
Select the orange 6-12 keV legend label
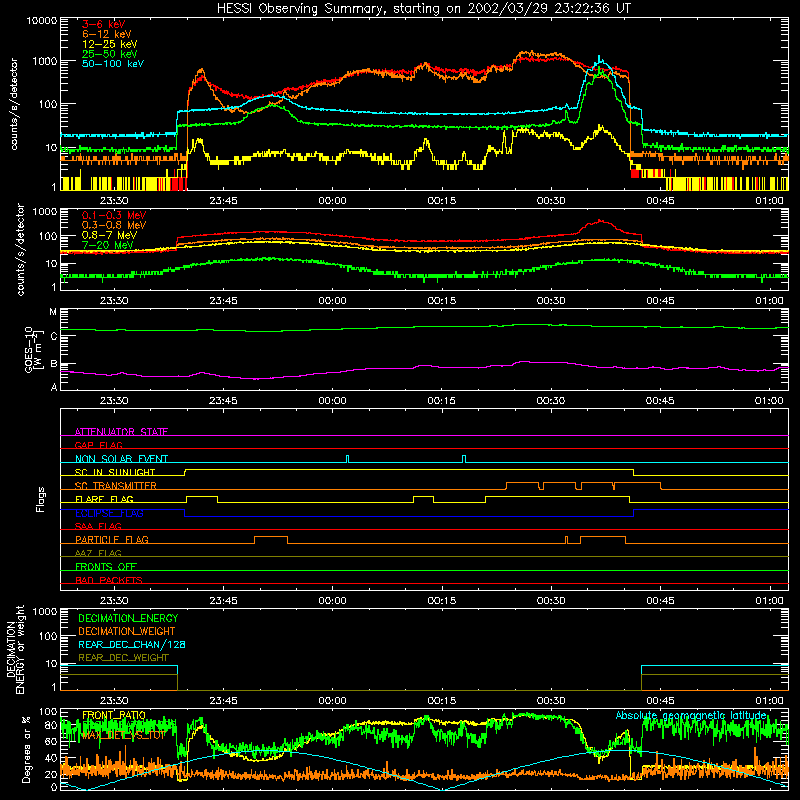point(107,34)
